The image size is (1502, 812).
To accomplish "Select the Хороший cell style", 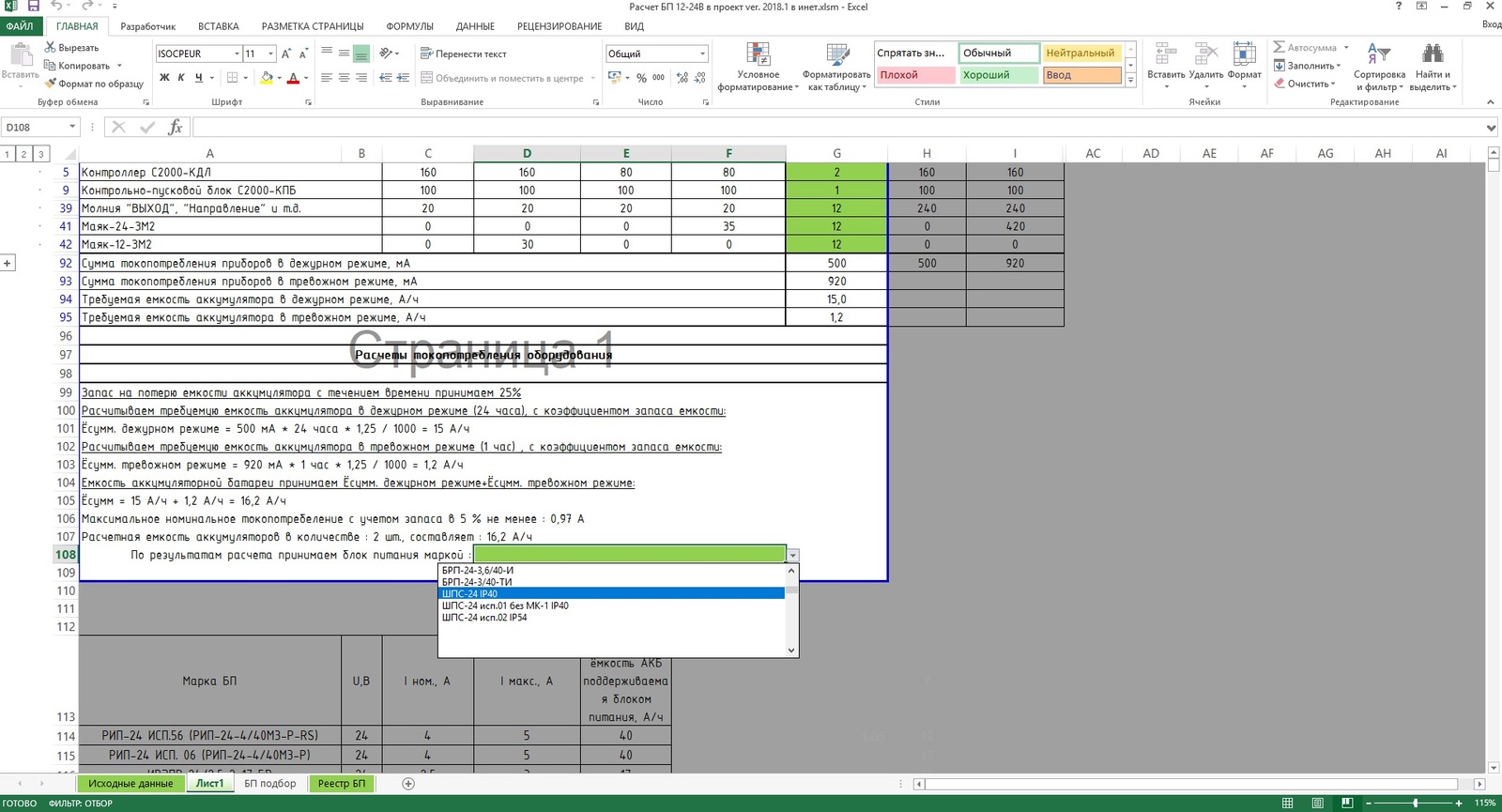I will point(999,75).
